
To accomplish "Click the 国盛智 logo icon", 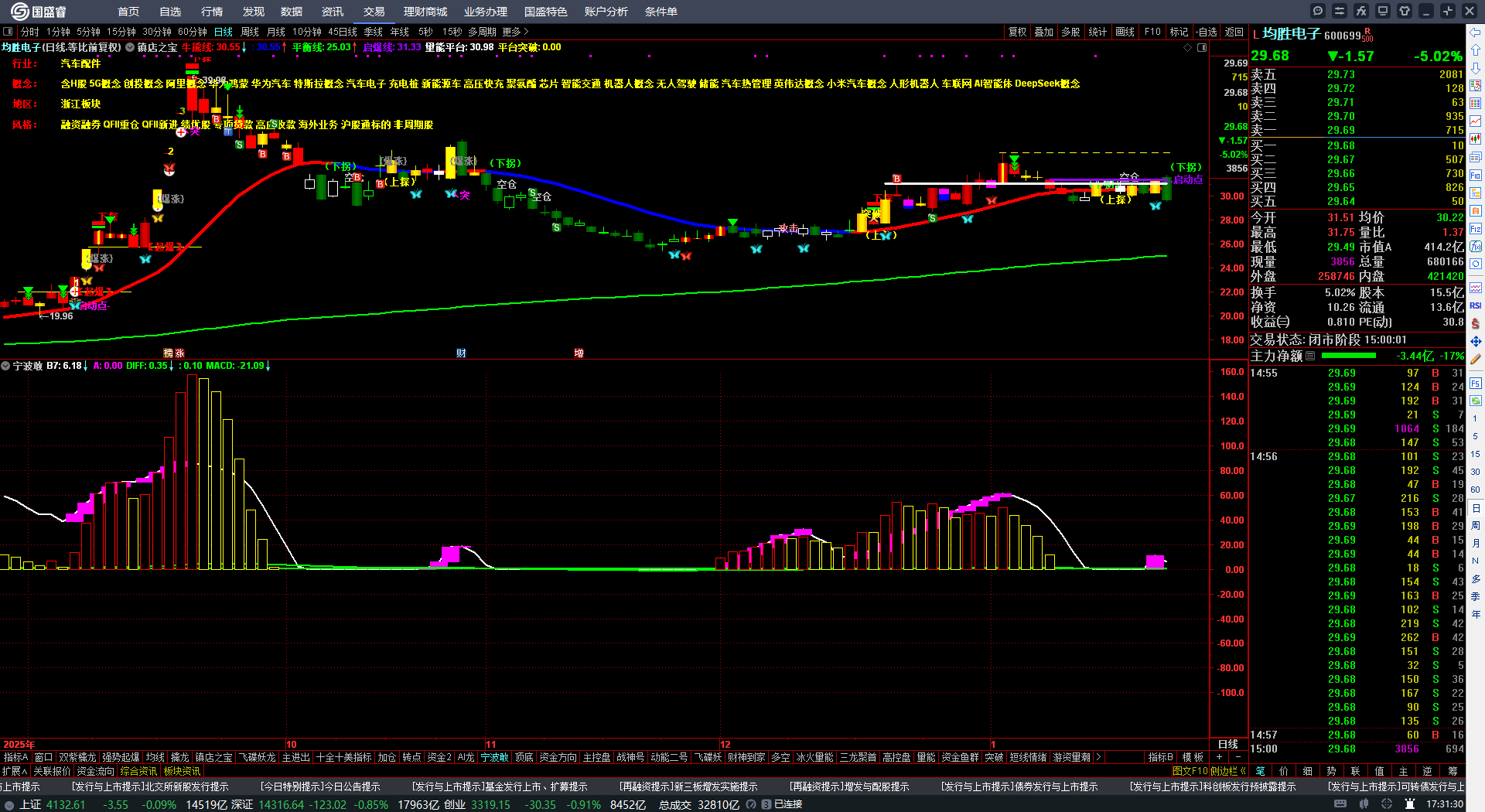I will click(x=39, y=12).
